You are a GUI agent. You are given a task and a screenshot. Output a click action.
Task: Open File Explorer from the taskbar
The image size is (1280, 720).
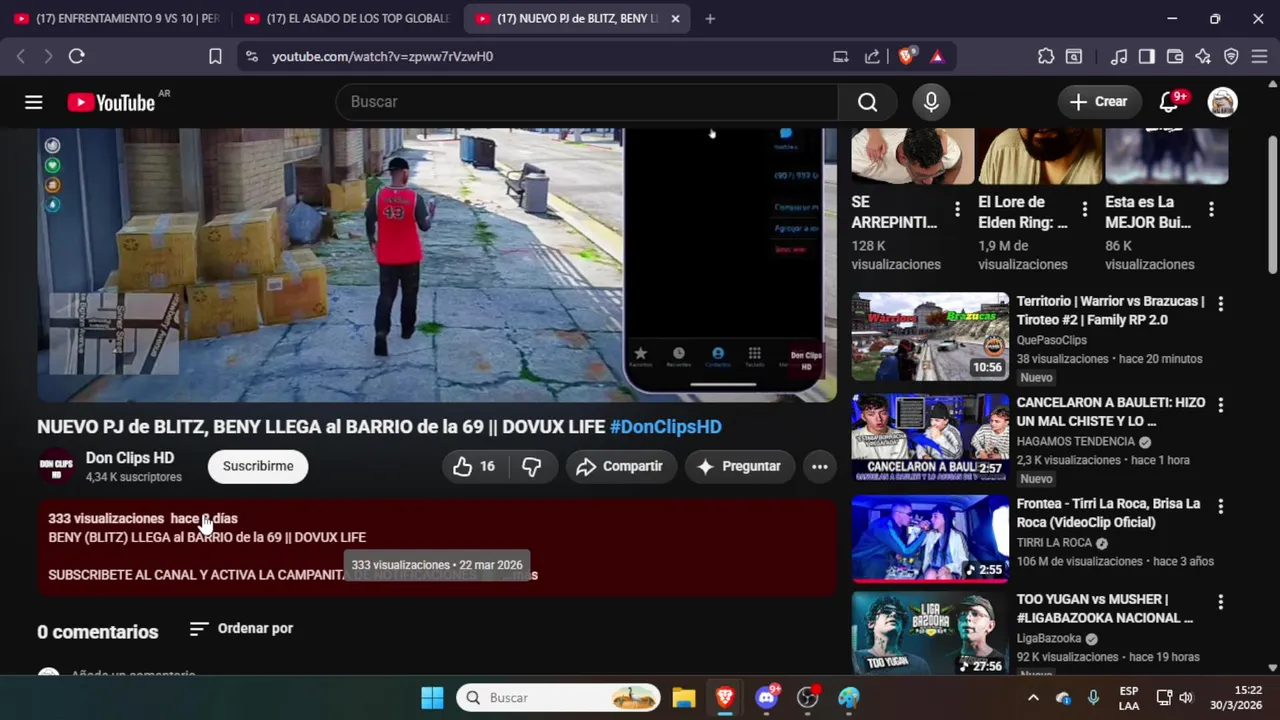click(x=684, y=698)
